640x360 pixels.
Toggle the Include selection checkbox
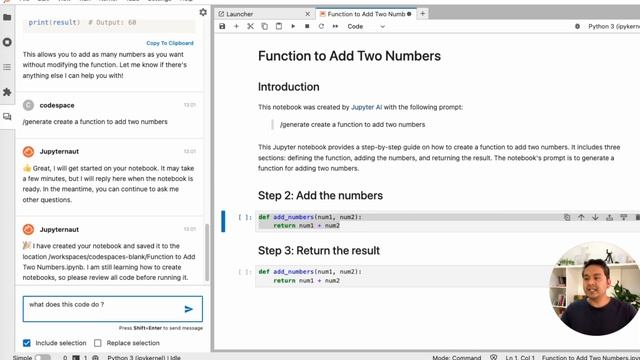point(27,343)
